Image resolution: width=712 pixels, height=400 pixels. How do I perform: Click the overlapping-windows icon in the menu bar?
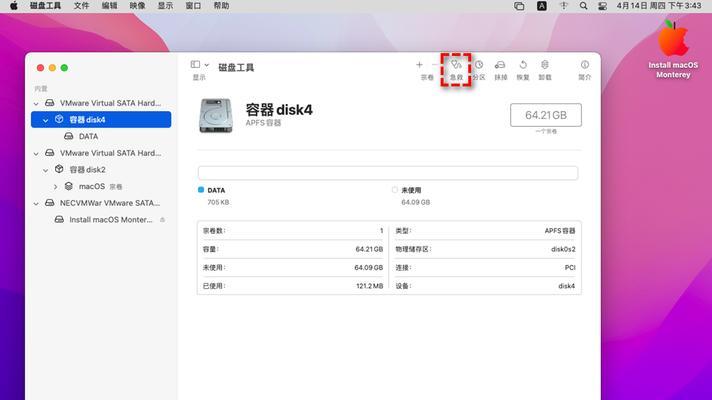pyautogui.click(x=519, y=6)
